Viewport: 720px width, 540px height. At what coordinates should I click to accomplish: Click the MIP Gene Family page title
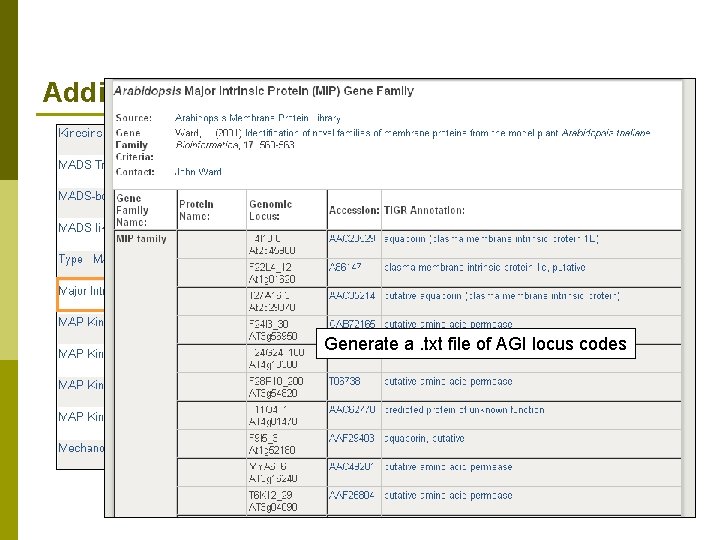coord(264,91)
